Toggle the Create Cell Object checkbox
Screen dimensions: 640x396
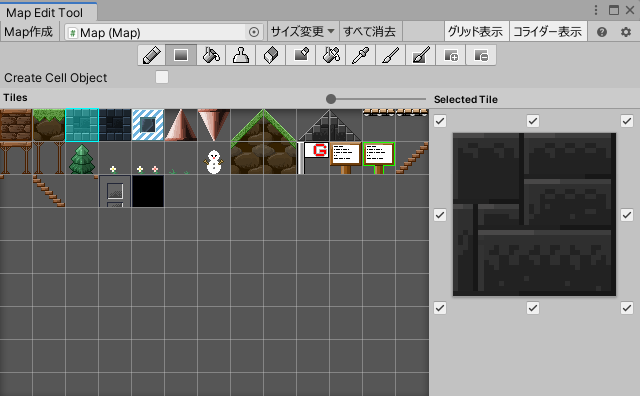[x=162, y=77]
